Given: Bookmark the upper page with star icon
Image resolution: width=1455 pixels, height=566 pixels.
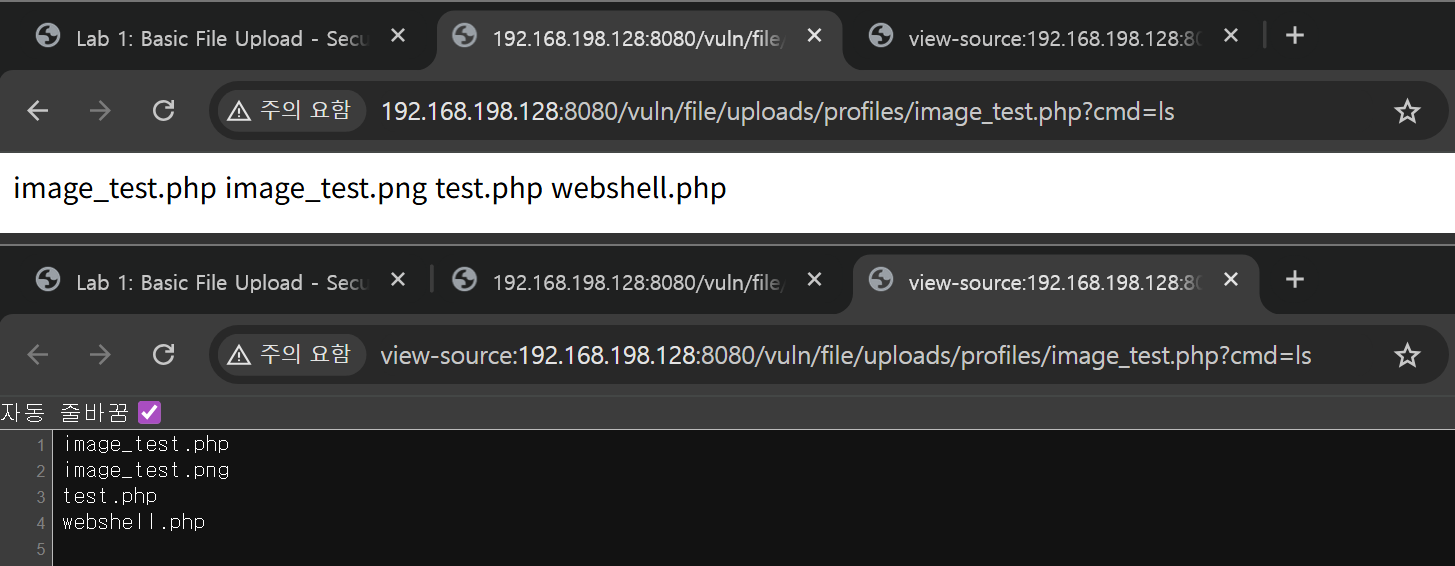Looking at the screenshot, I should point(1407,111).
